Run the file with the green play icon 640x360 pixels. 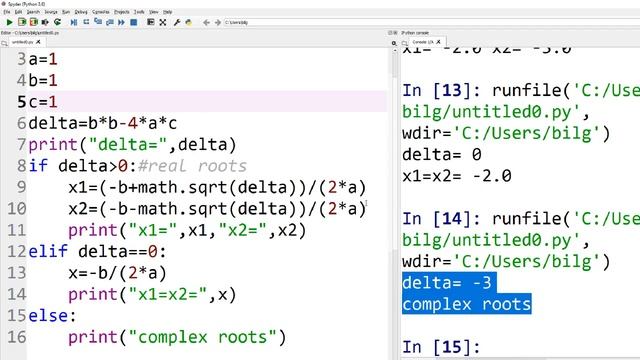[x=9, y=22]
